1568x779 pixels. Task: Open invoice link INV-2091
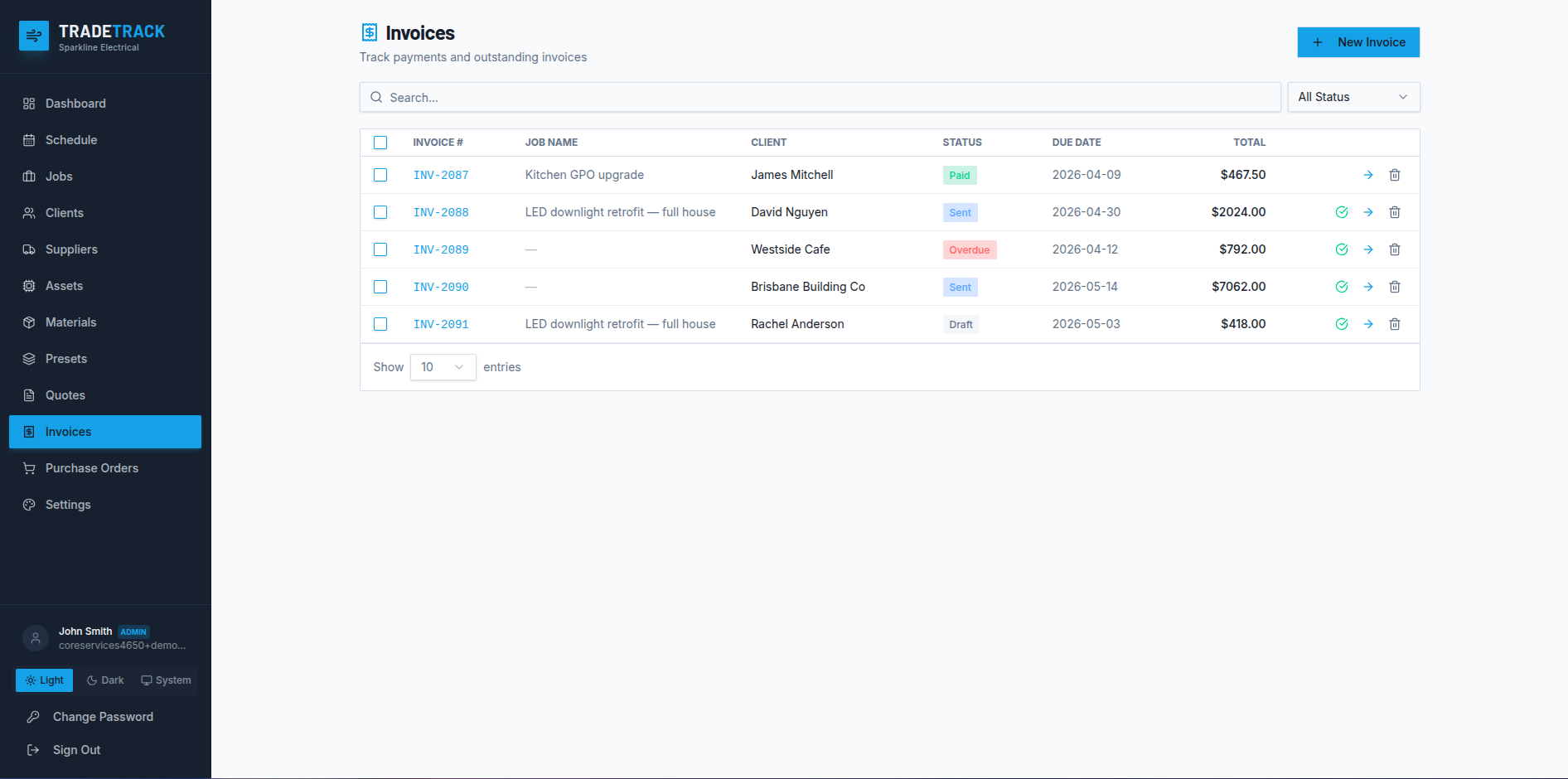point(441,324)
